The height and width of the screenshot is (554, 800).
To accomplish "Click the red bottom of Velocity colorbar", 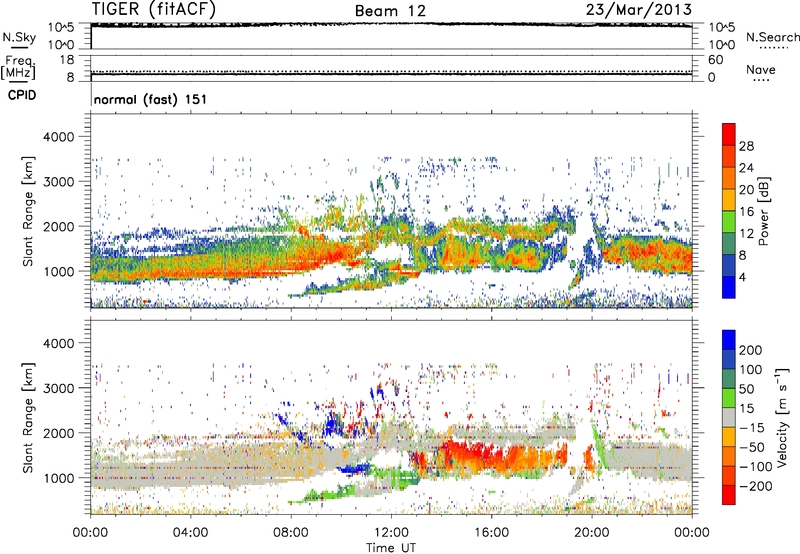I will coord(729,495).
